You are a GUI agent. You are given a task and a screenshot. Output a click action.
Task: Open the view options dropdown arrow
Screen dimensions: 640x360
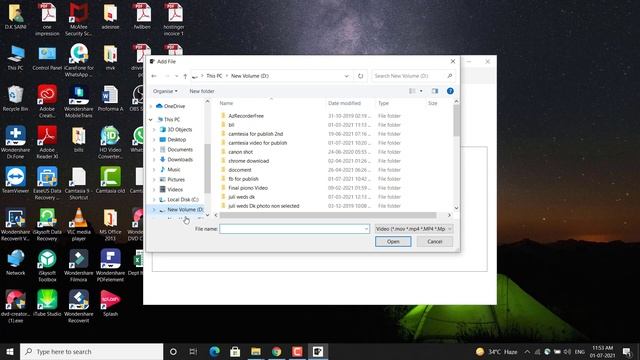coord(421,91)
